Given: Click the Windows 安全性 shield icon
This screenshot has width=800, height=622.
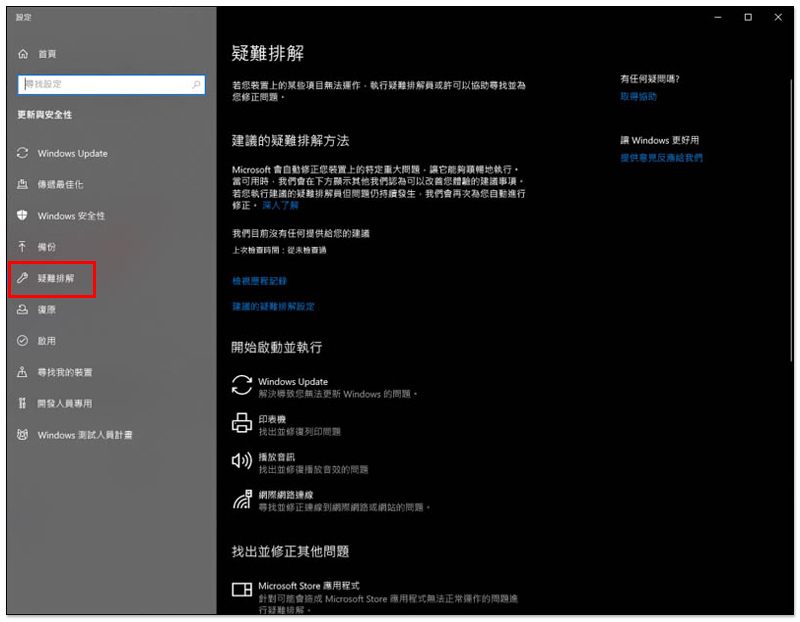Looking at the screenshot, I should coord(22,215).
